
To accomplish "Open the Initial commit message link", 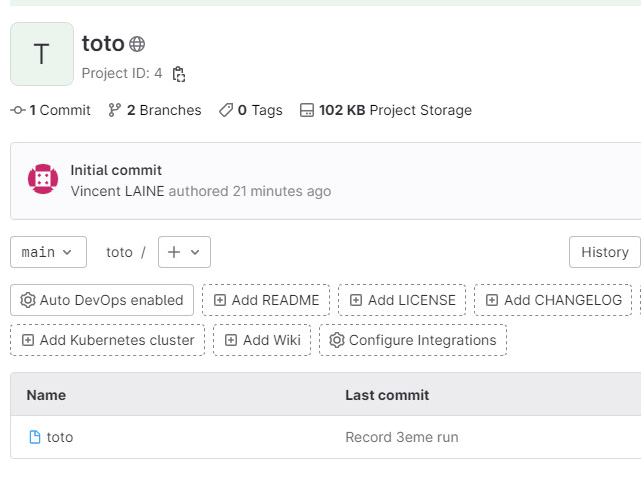I will pyautogui.click(x=116, y=170).
